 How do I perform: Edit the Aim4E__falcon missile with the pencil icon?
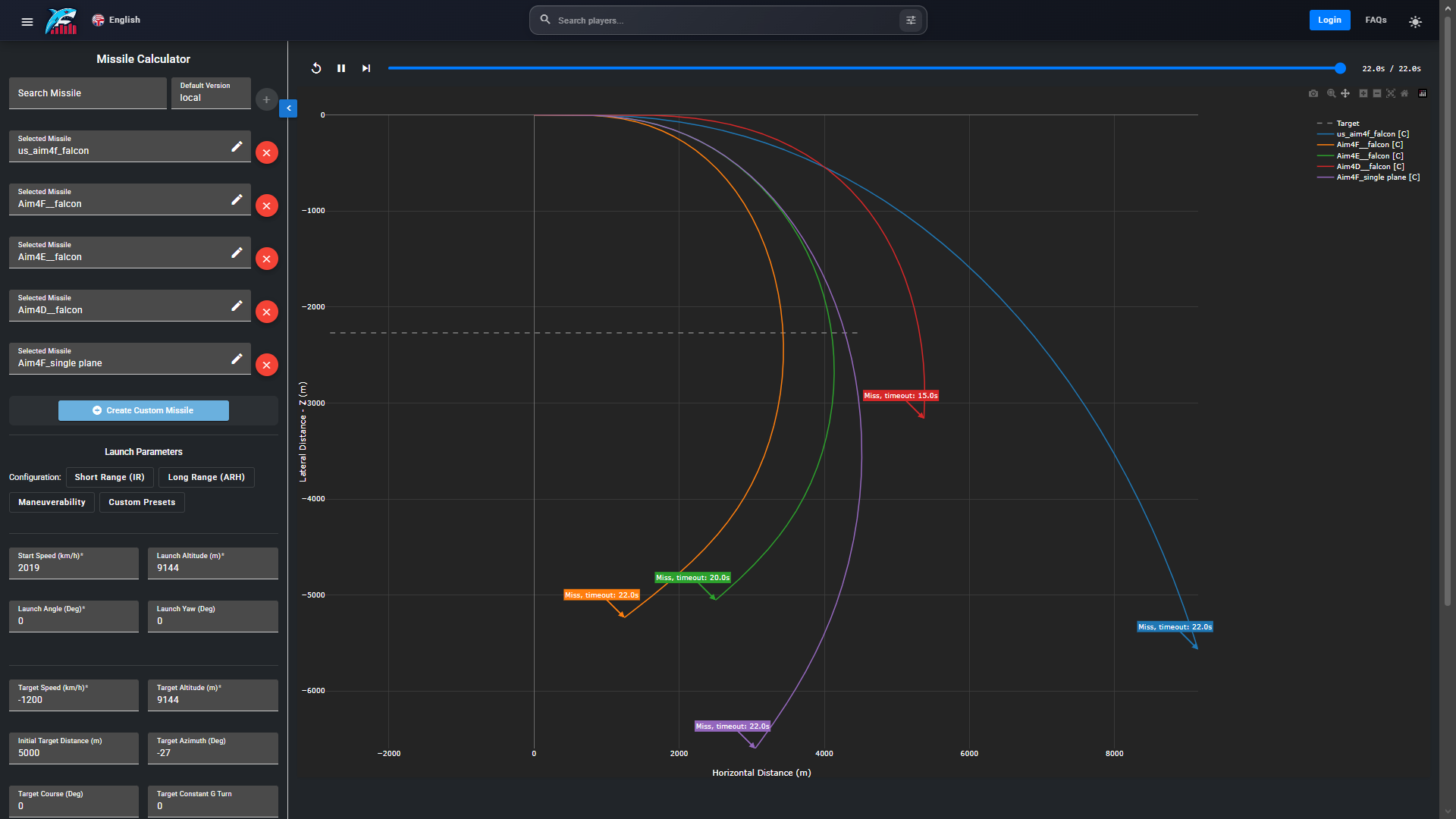(x=237, y=253)
